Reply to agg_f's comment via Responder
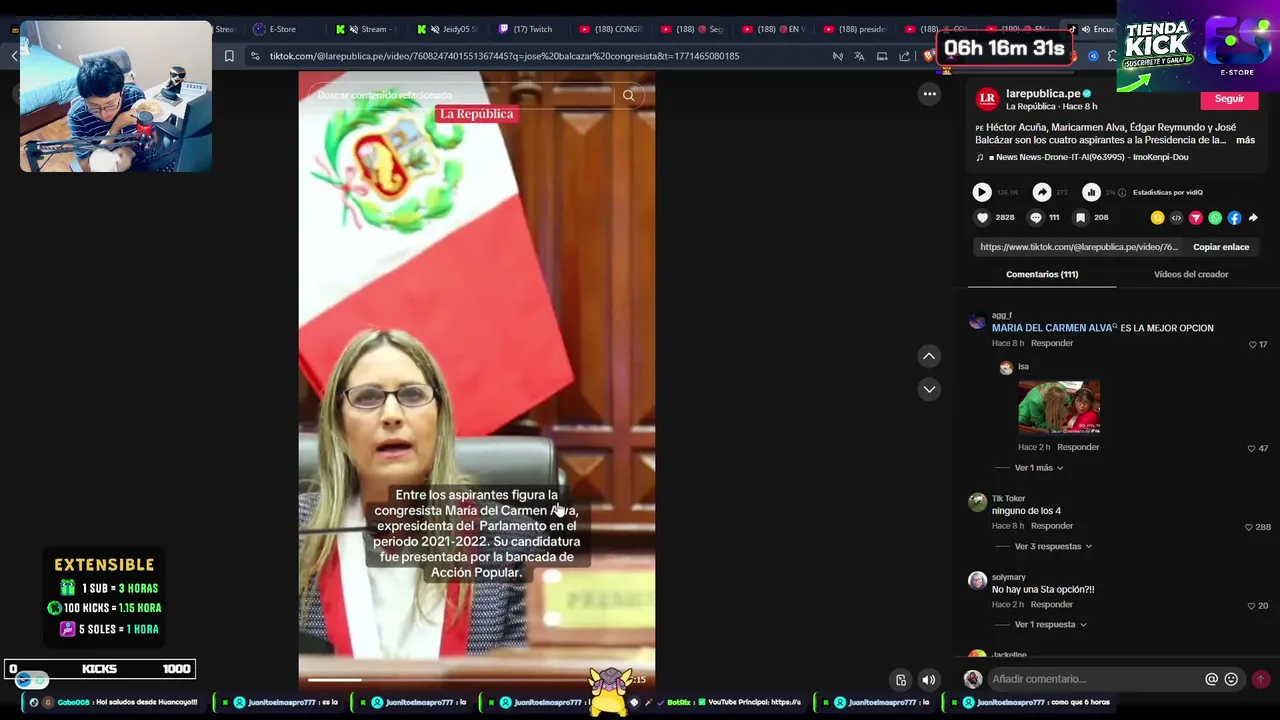 1052,343
